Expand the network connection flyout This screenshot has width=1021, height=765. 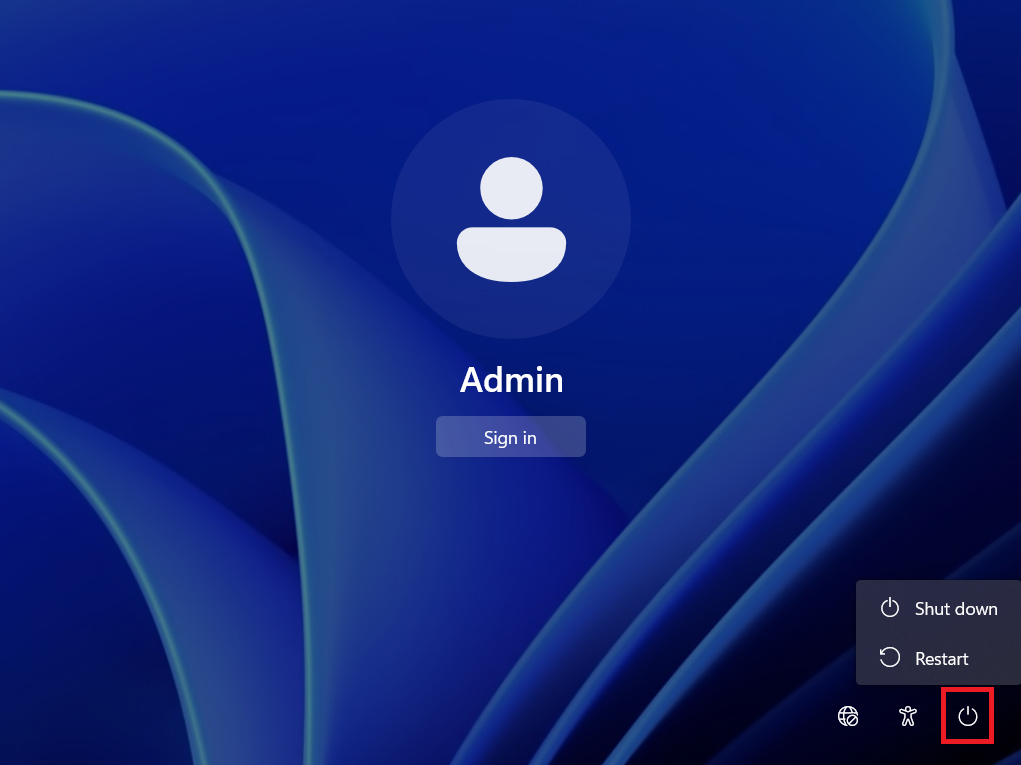tap(848, 716)
